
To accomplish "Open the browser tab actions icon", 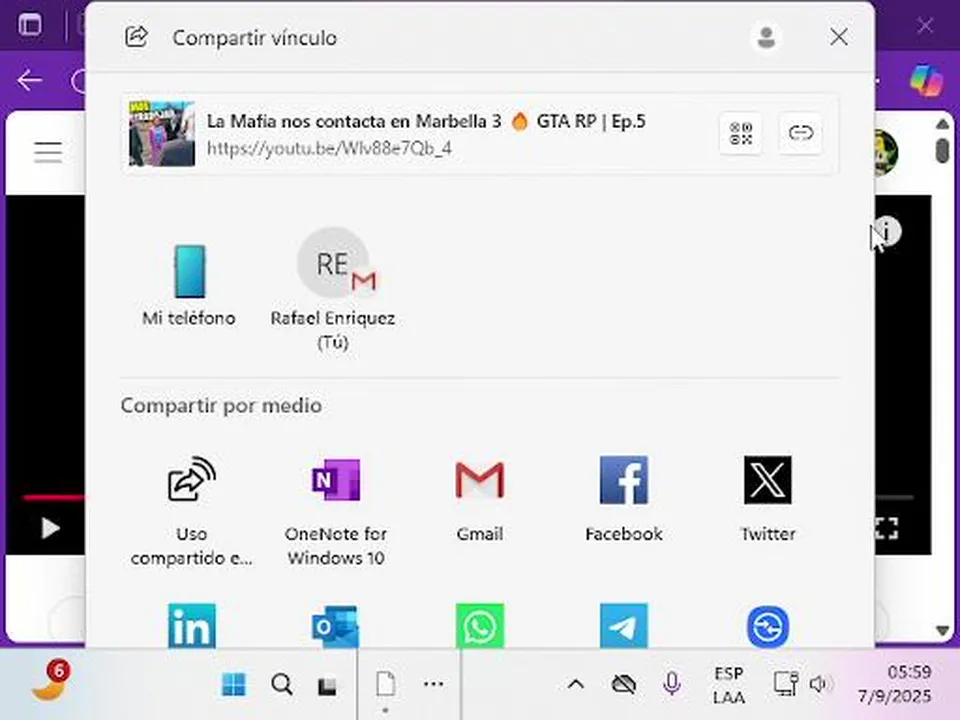I will pyautogui.click(x=29, y=25).
